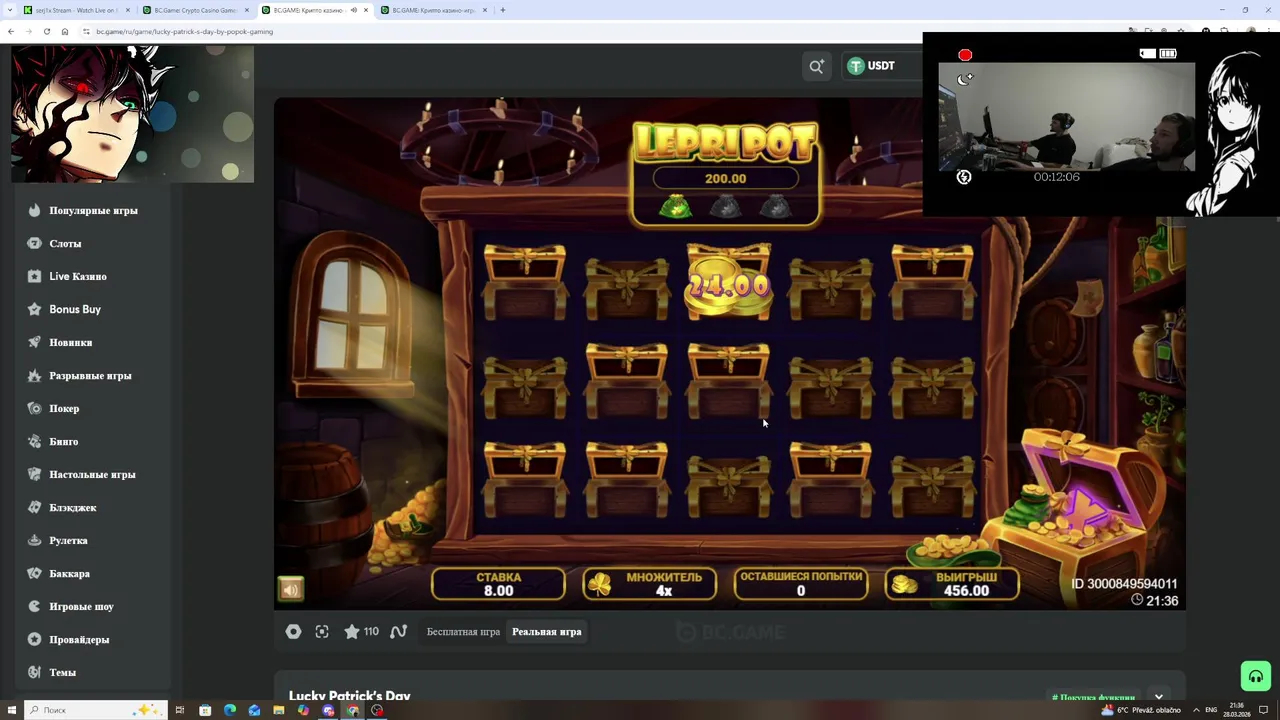This screenshot has width=1280, height=720.
Task: Click the green pot in Lepri Pot
Action: (675, 207)
